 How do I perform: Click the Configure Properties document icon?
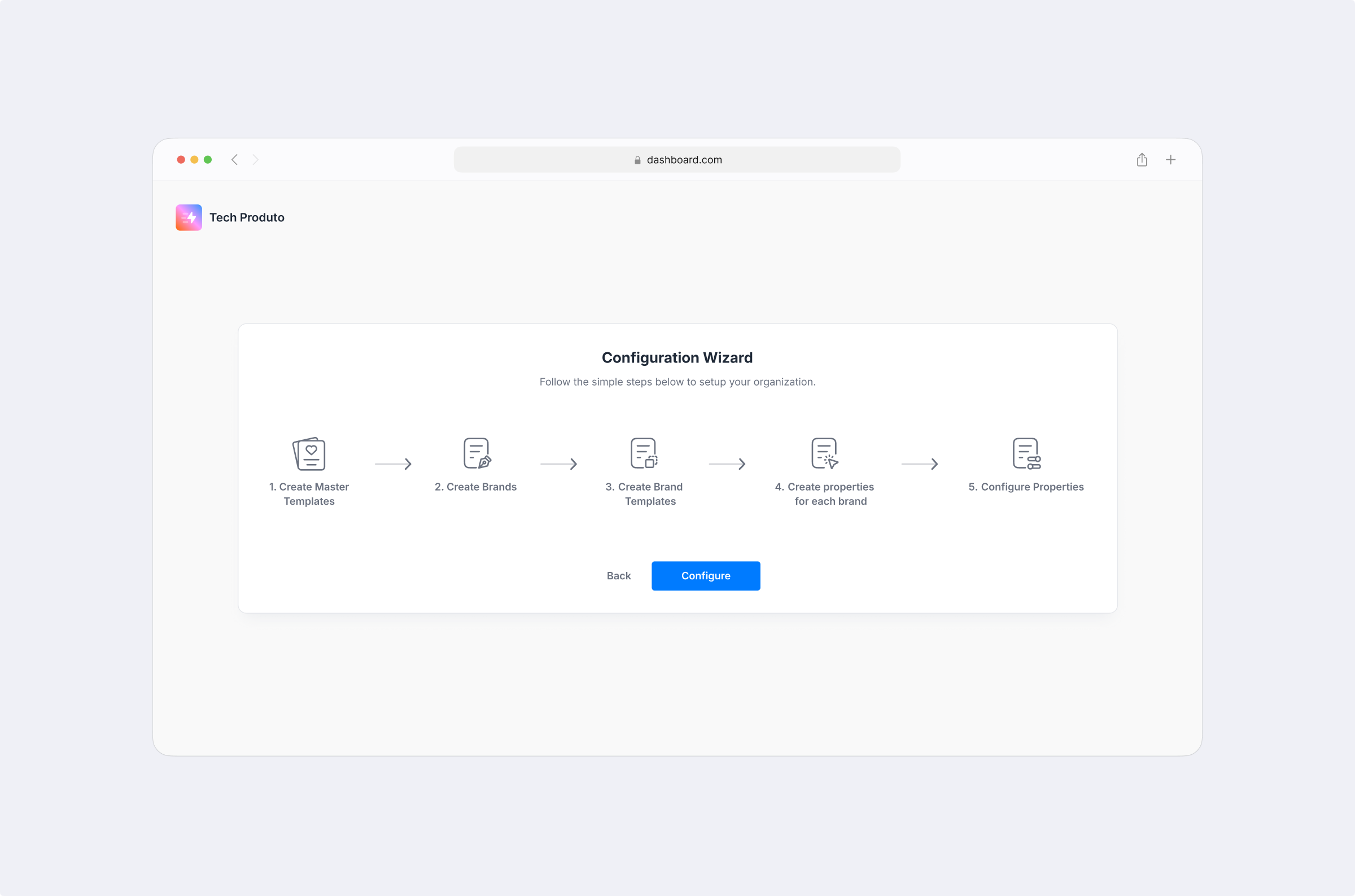(x=1025, y=453)
